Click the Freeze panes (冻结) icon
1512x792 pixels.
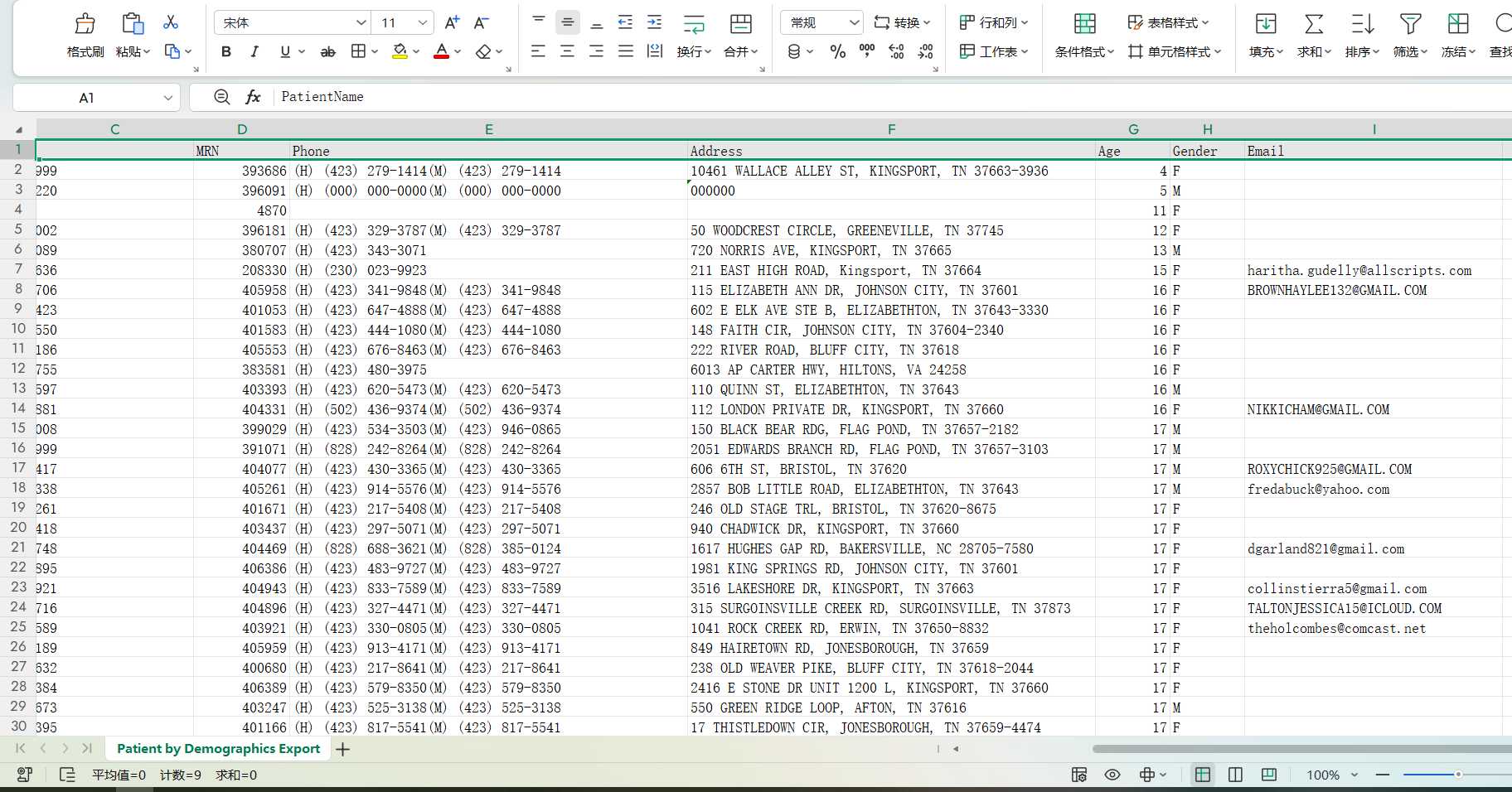tap(1458, 23)
